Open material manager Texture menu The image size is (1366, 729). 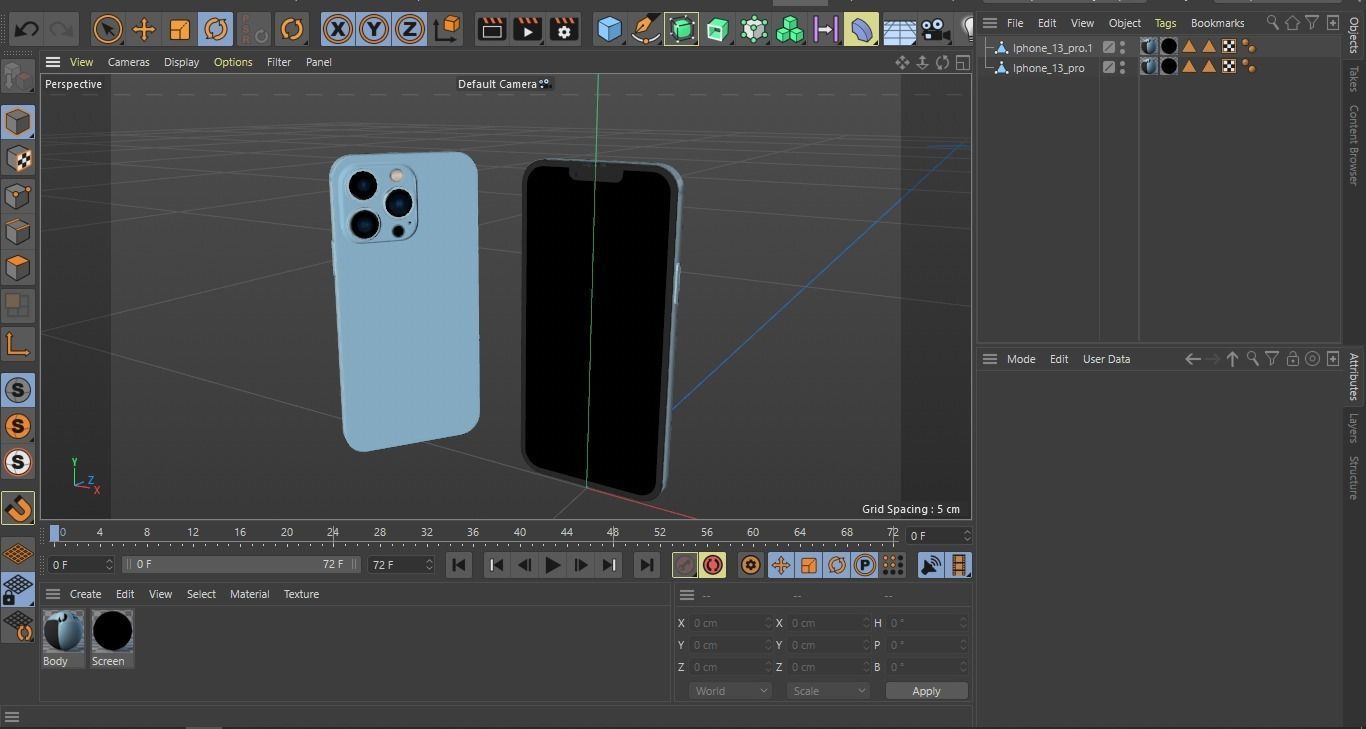click(x=301, y=594)
